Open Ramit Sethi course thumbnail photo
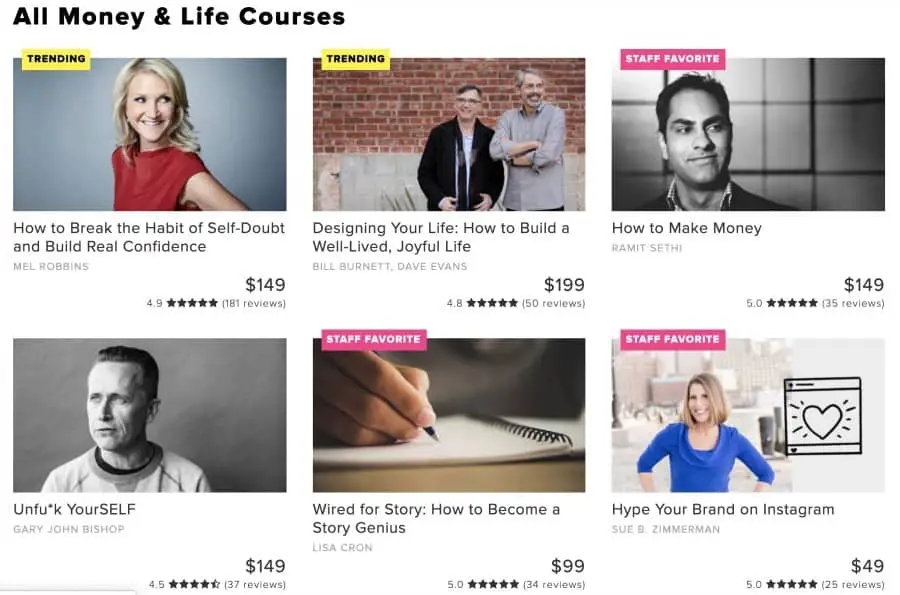This screenshot has width=900, height=595. [x=748, y=134]
